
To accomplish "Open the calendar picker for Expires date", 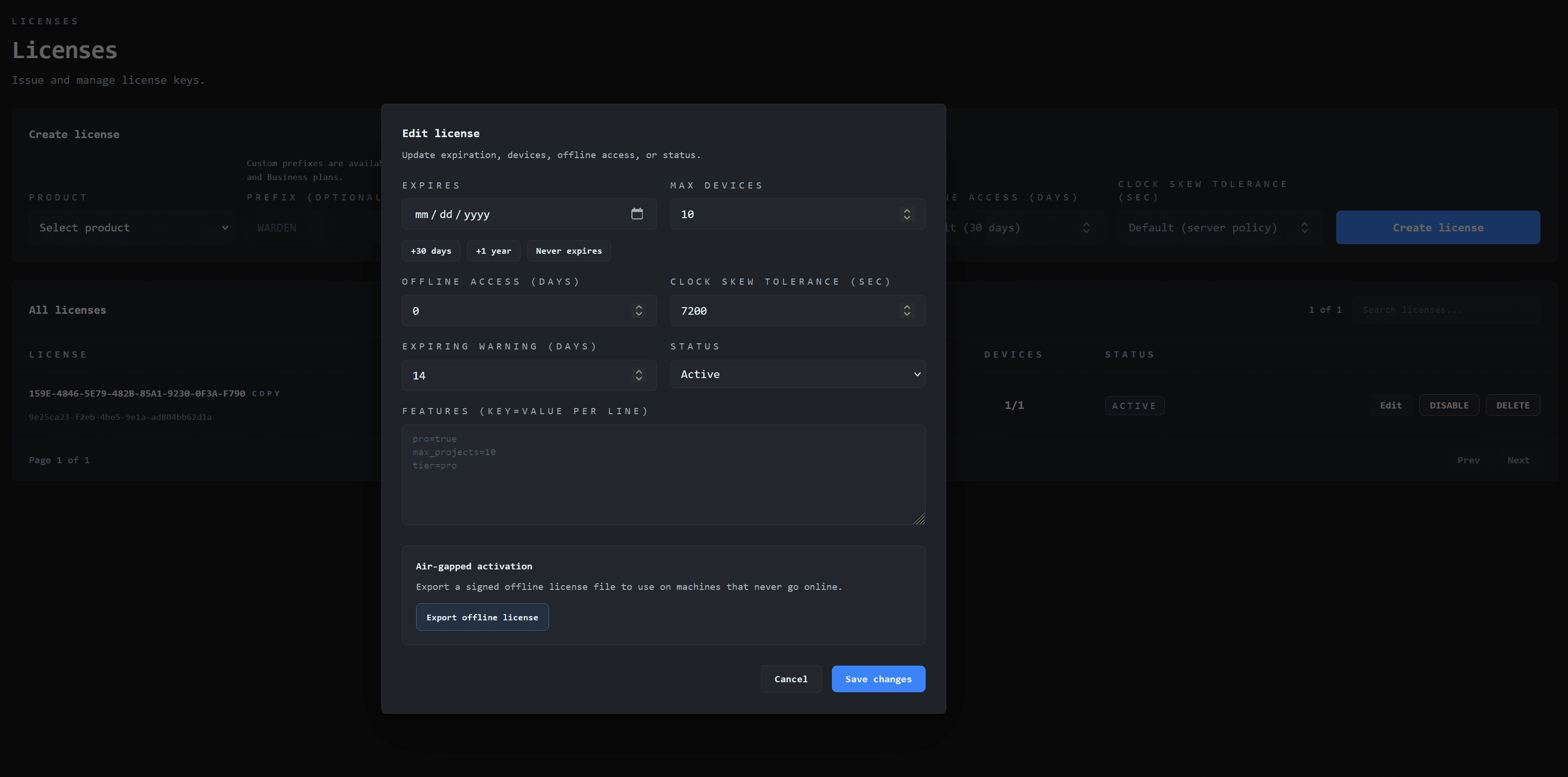I will point(637,214).
